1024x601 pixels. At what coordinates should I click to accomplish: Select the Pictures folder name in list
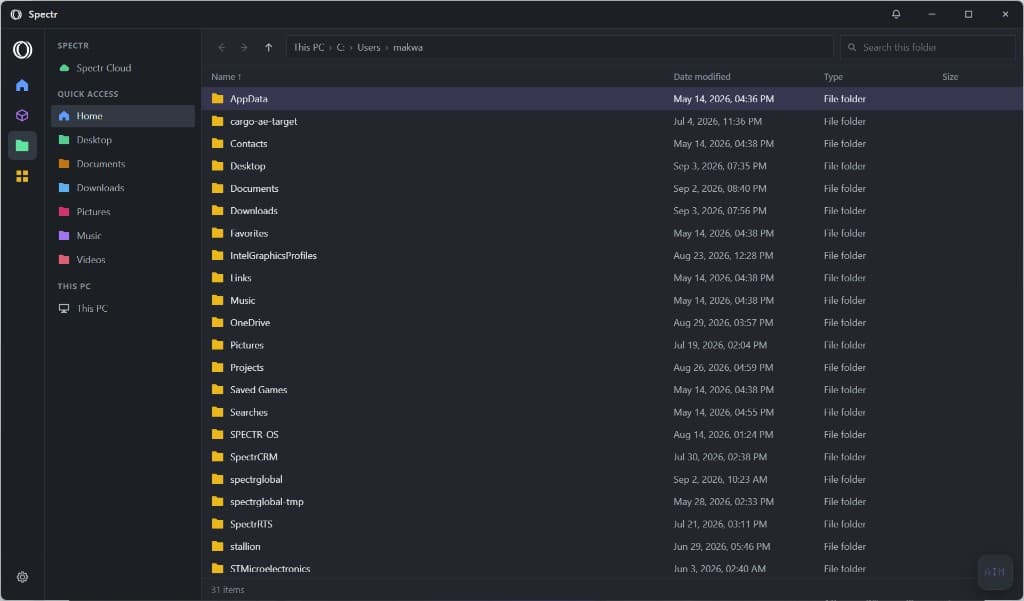click(x=247, y=345)
